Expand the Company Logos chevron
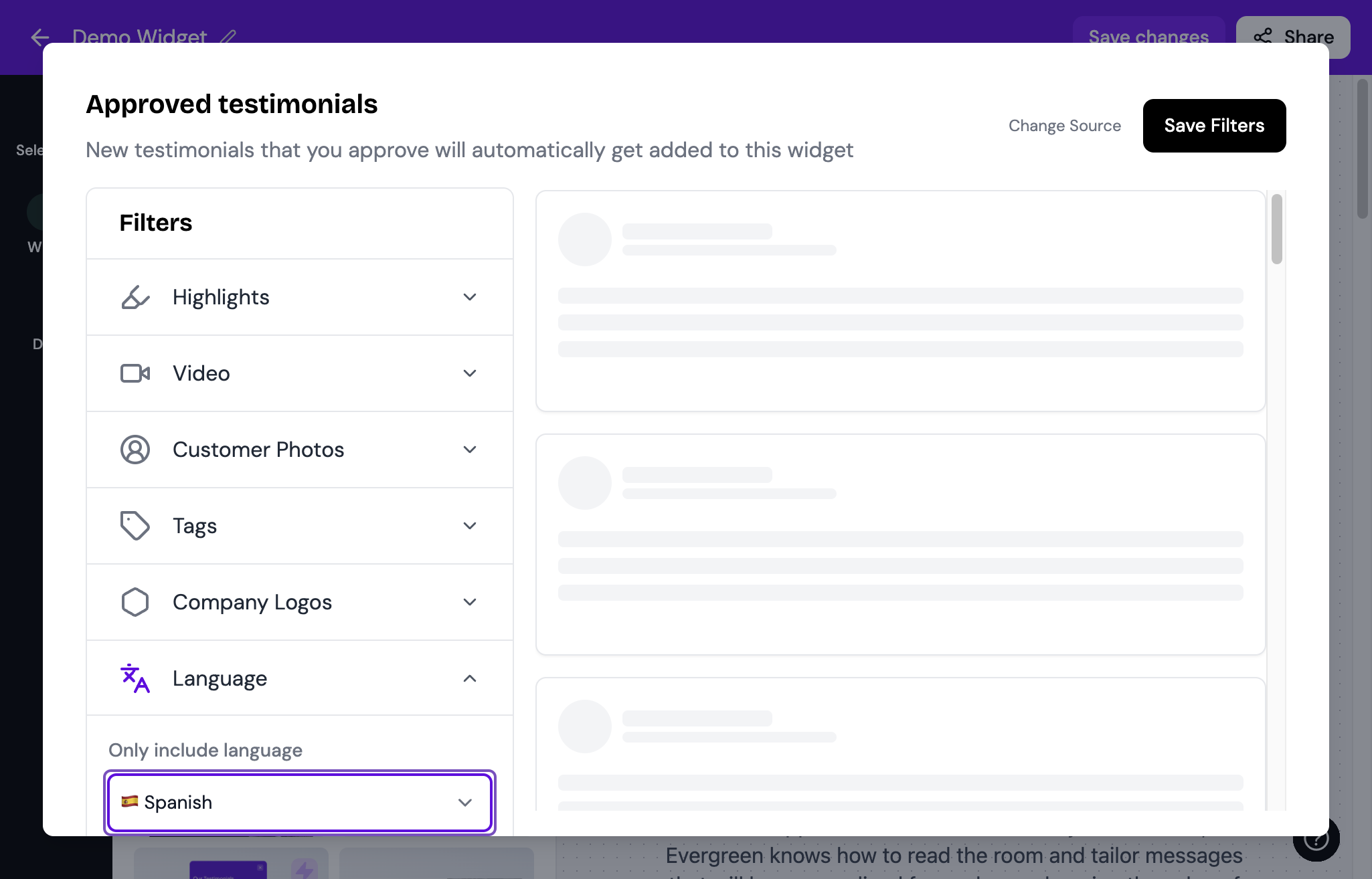This screenshot has height=879, width=1372. [470, 602]
